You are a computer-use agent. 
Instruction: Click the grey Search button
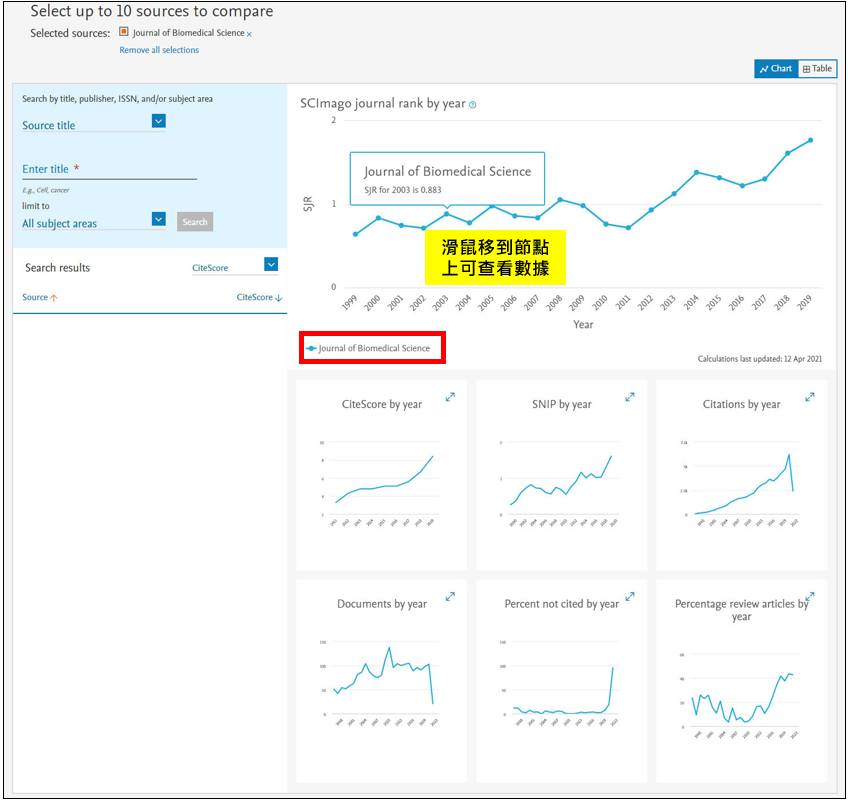[195, 222]
